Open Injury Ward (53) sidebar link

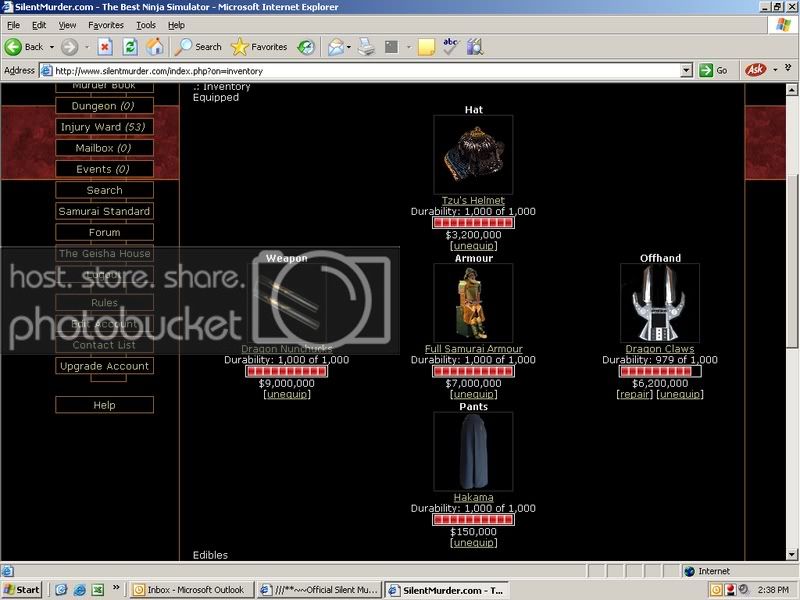tap(104, 127)
